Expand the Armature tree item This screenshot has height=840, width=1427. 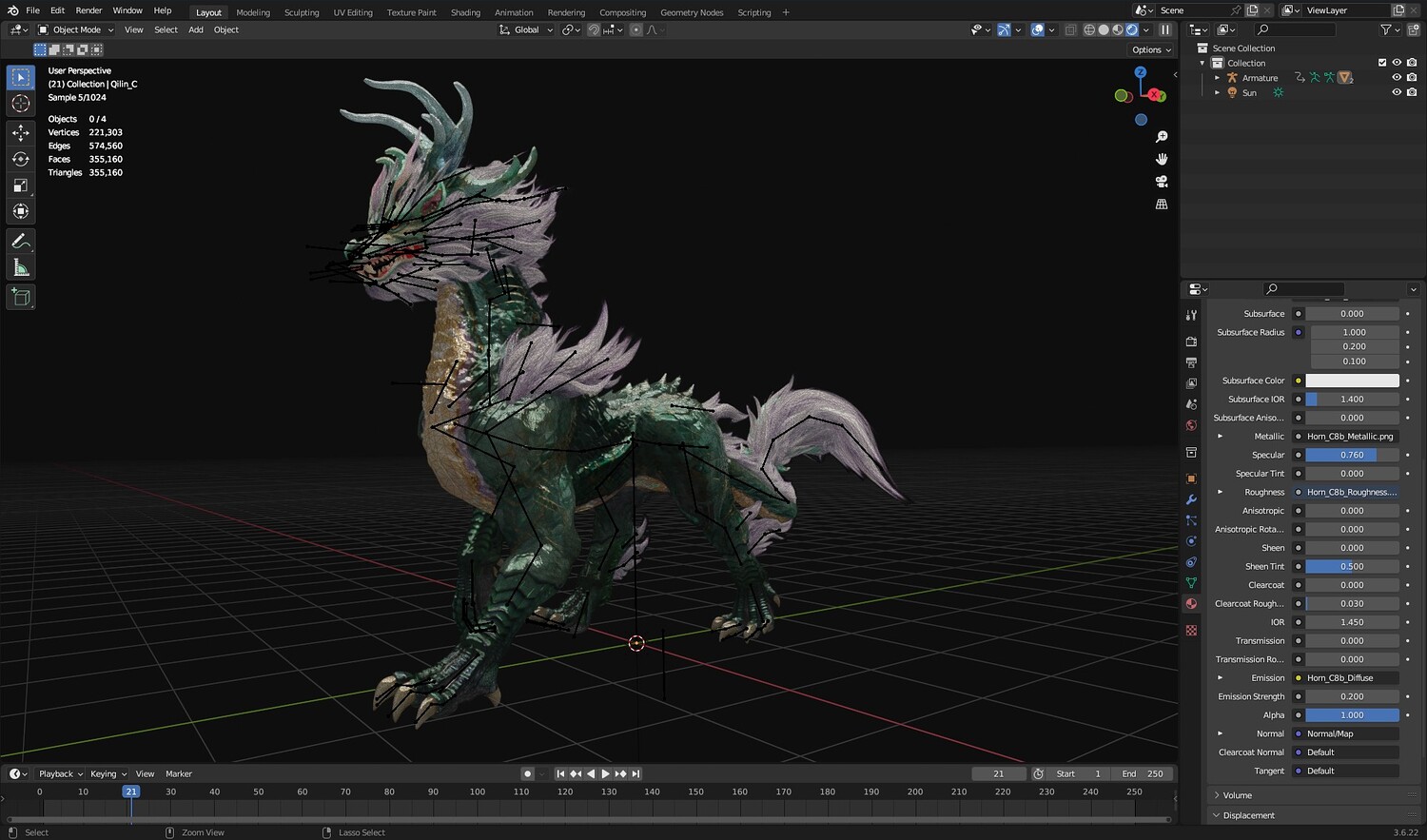click(x=1218, y=78)
